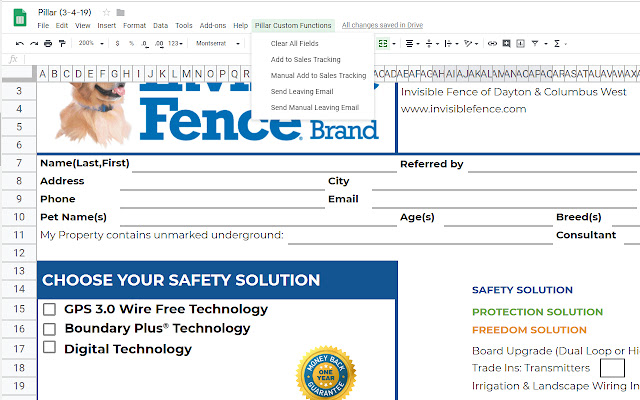The width and height of the screenshot is (640, 400).
Task: Activate the paint format tool
Action: coord(62,43)
